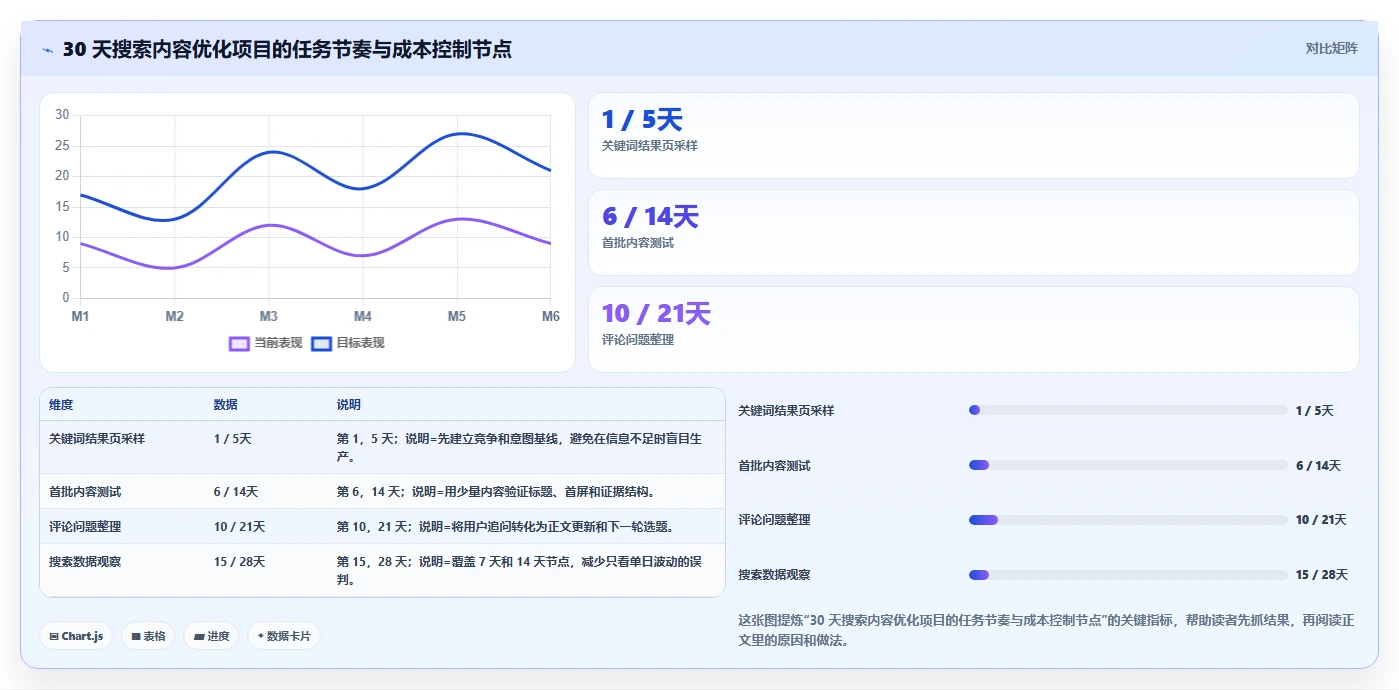Click description beginning 第 6，14 天

tap(496, 492)
